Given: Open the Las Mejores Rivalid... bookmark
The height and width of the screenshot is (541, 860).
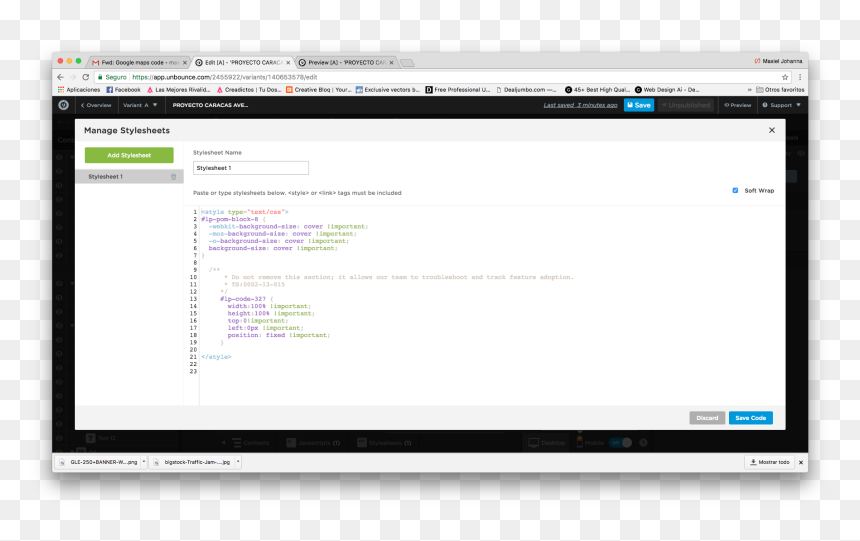Looking at the screenshot, I should 178,89.
